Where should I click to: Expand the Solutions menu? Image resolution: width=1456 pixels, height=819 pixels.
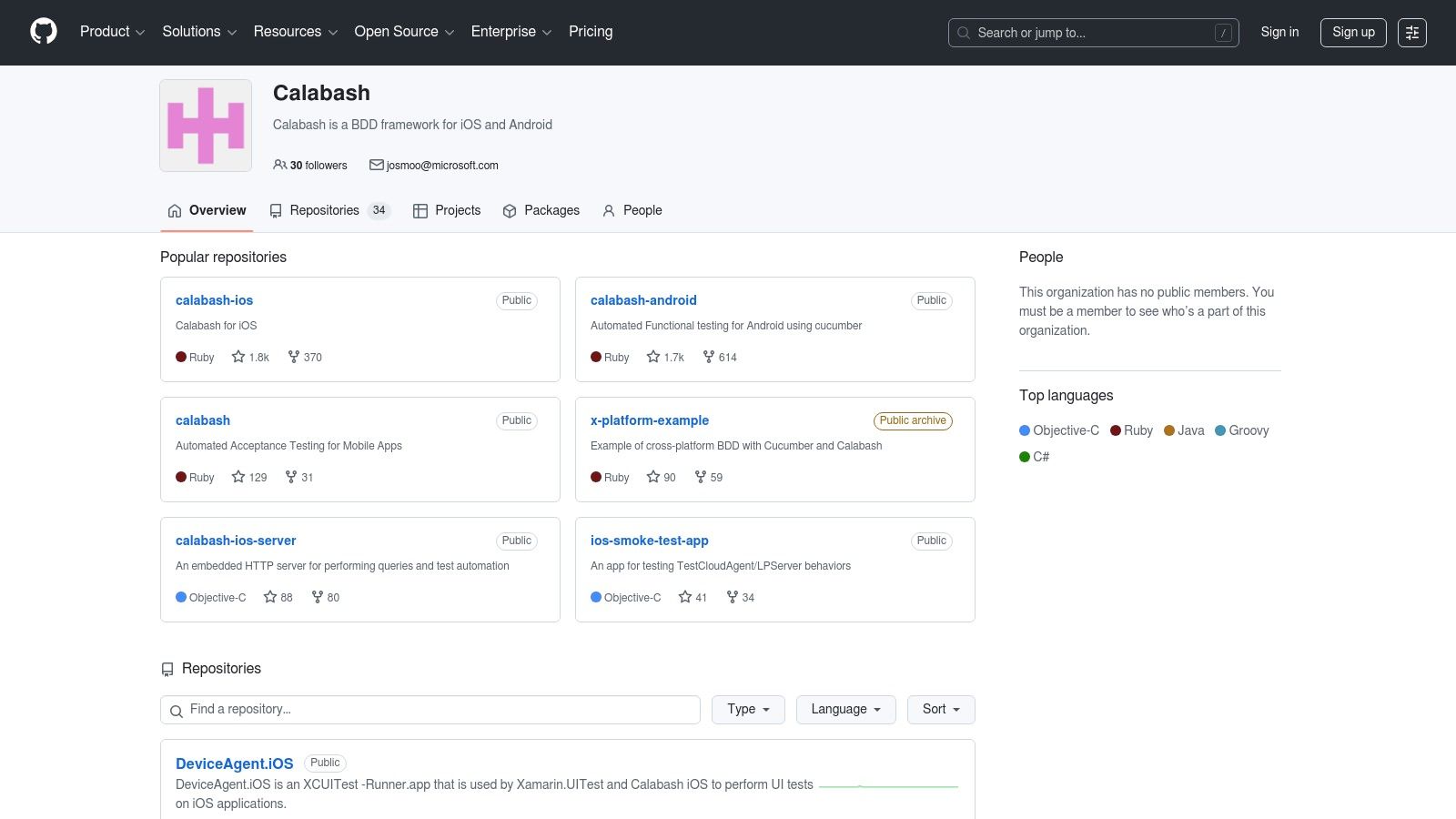pyautogui.click(x=199, y=32)
